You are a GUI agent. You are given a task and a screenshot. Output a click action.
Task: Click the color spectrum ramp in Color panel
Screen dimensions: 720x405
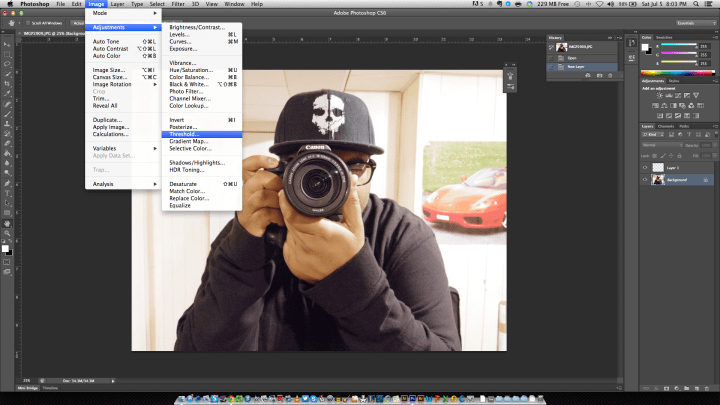tap(676, 74)
